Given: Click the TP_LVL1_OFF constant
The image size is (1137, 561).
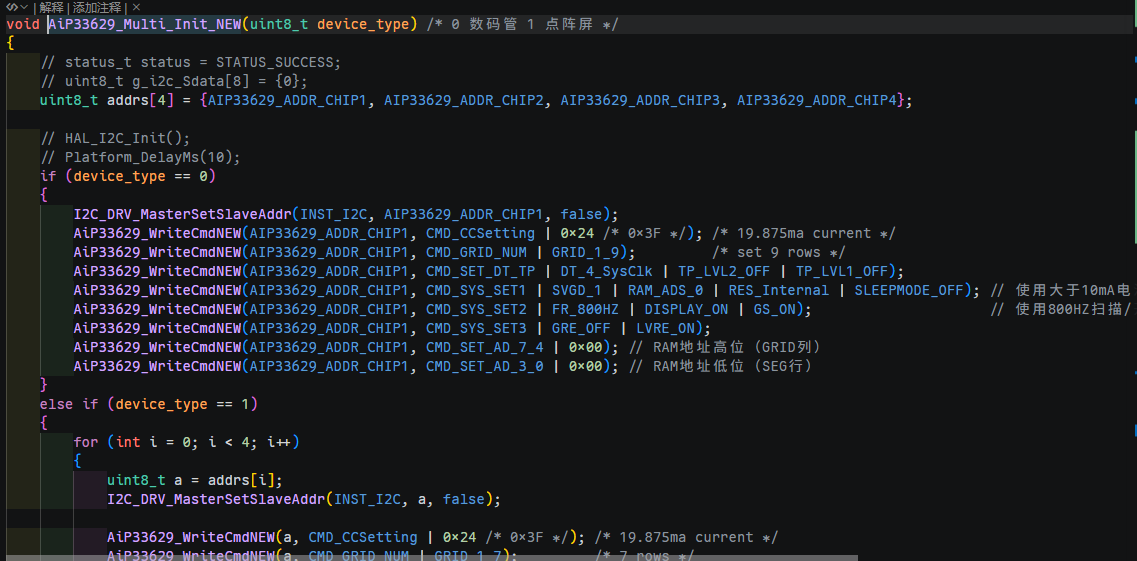Looking at the screenshot, I should click(843, 271).
